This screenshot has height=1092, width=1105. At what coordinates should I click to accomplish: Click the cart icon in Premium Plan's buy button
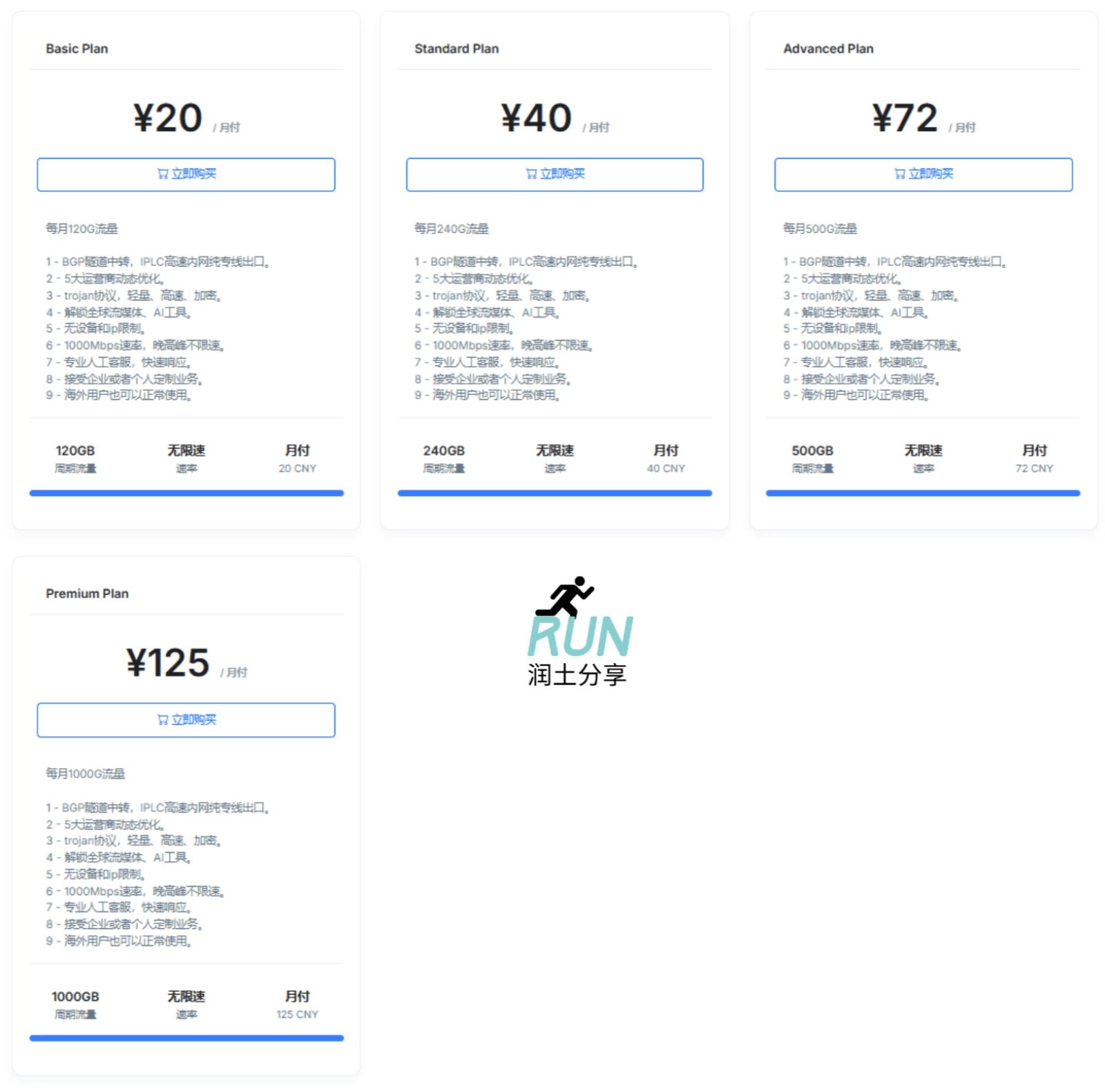click(x=163, y=720)
